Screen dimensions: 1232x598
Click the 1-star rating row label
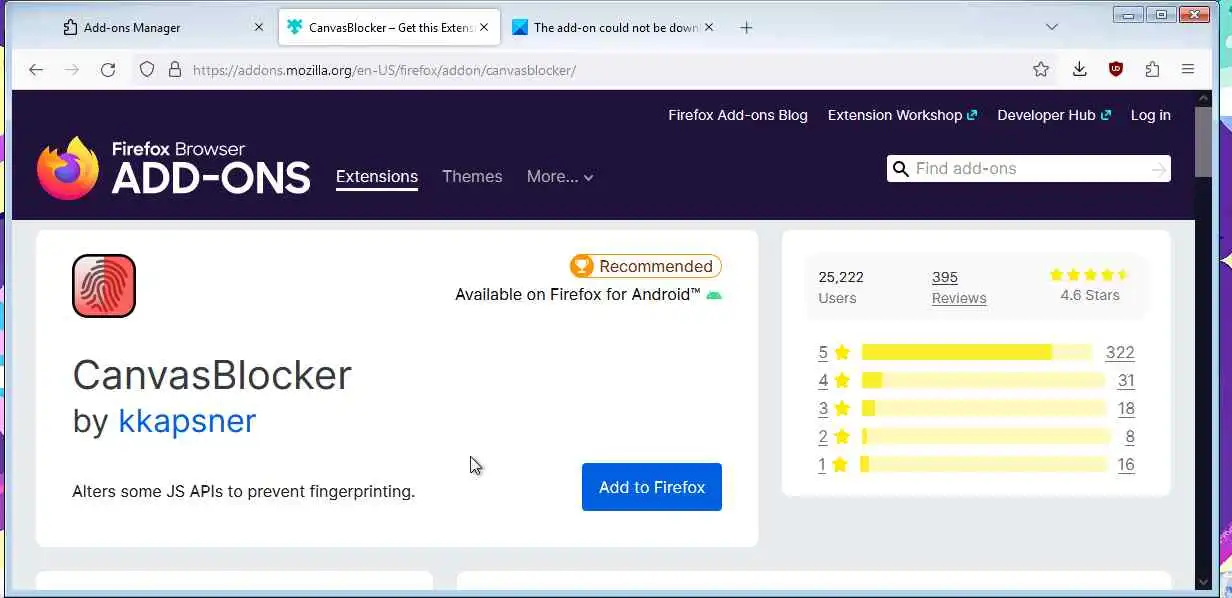(833, 464)
